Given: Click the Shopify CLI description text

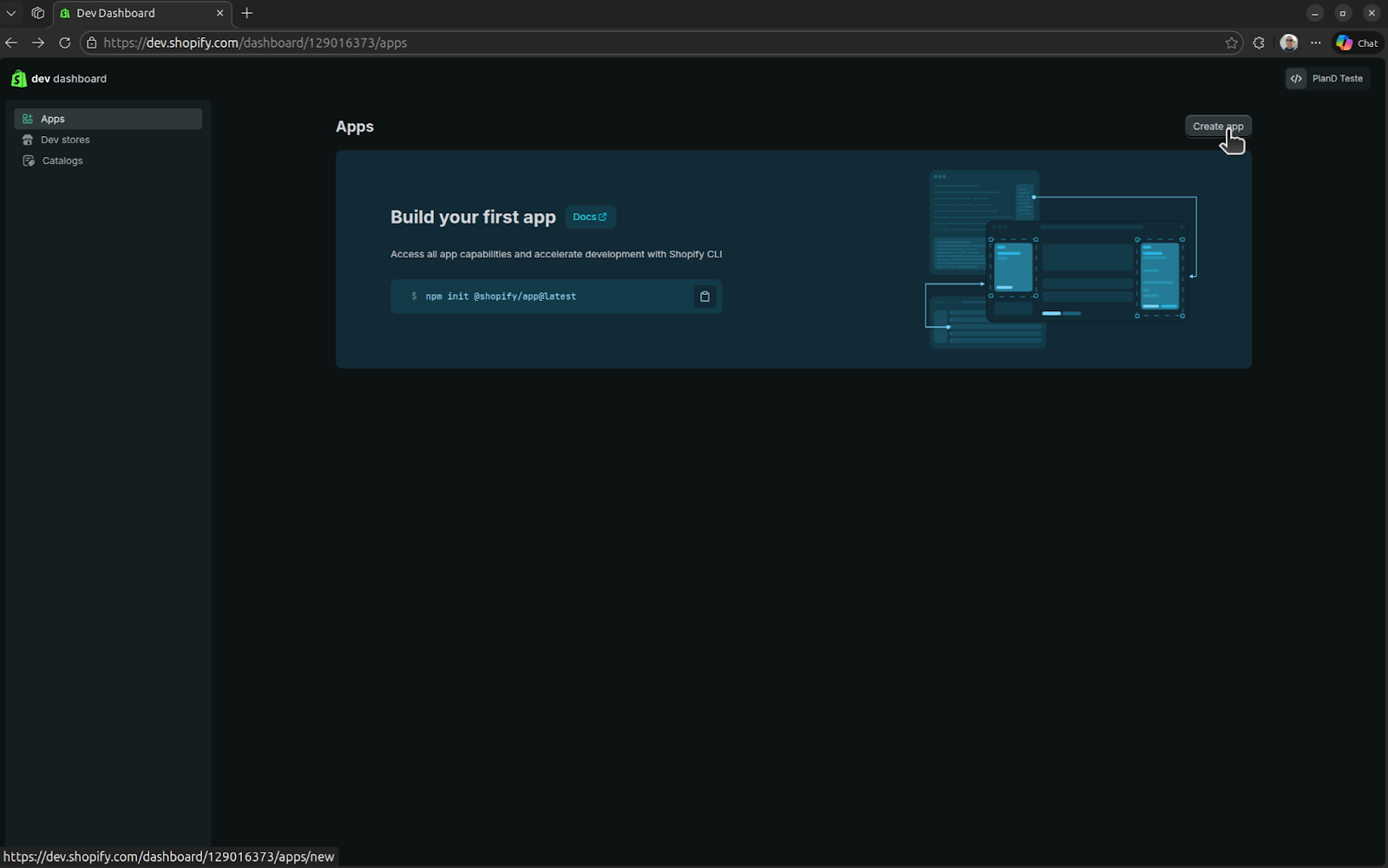Looking at the screenshot, I should (556, 254).
